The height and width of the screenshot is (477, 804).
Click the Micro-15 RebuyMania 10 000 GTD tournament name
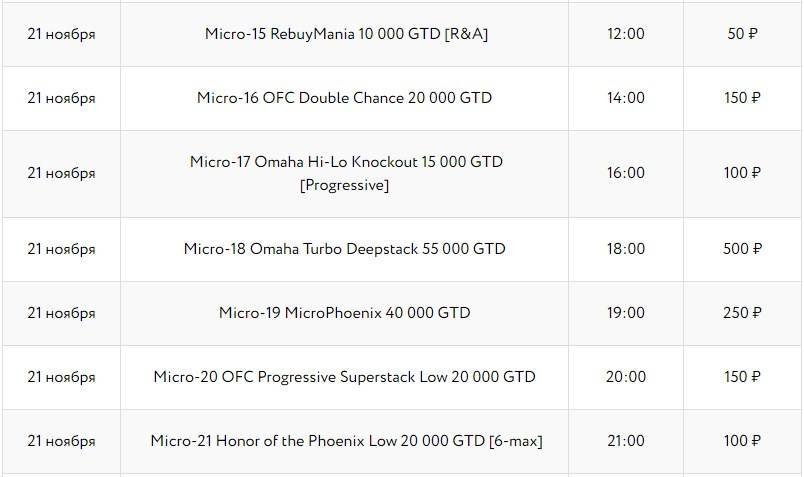pos(345,34)
